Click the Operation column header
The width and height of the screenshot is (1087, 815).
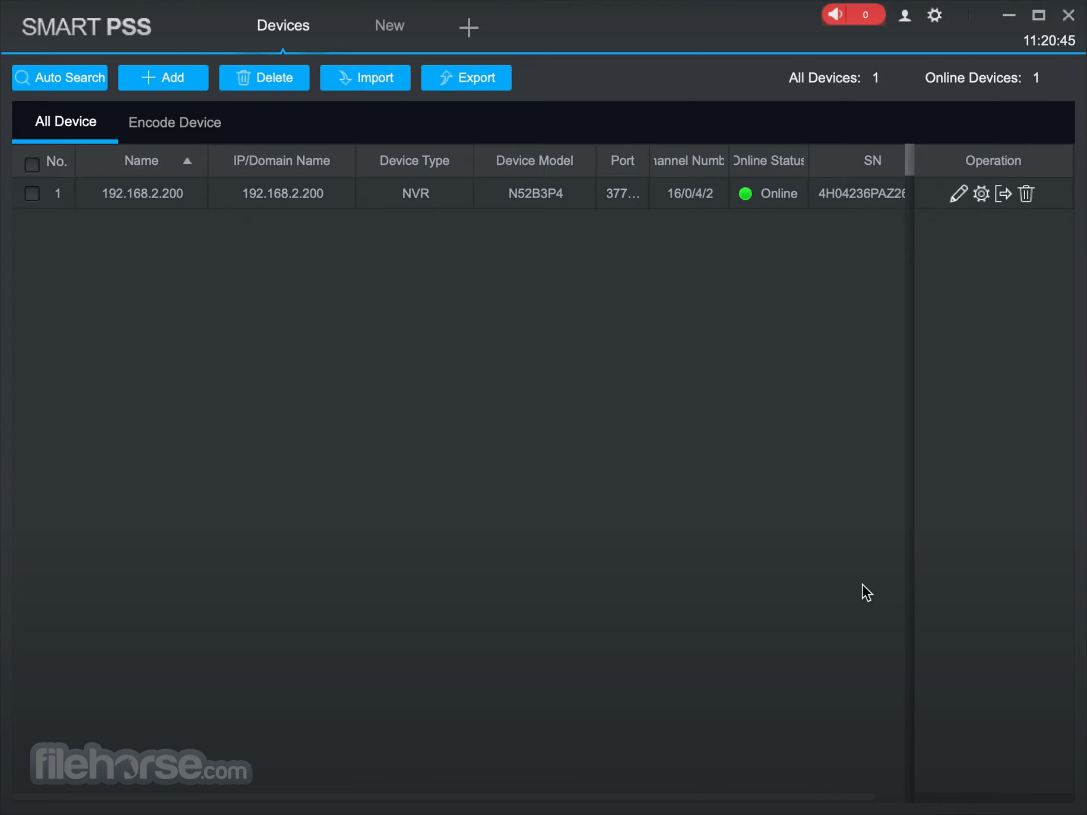[993, 161]
